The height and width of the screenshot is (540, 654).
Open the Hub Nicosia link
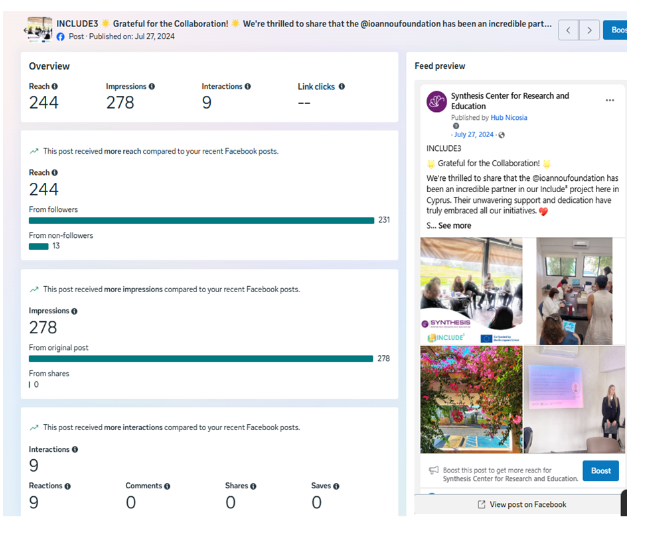coord(509,118)
